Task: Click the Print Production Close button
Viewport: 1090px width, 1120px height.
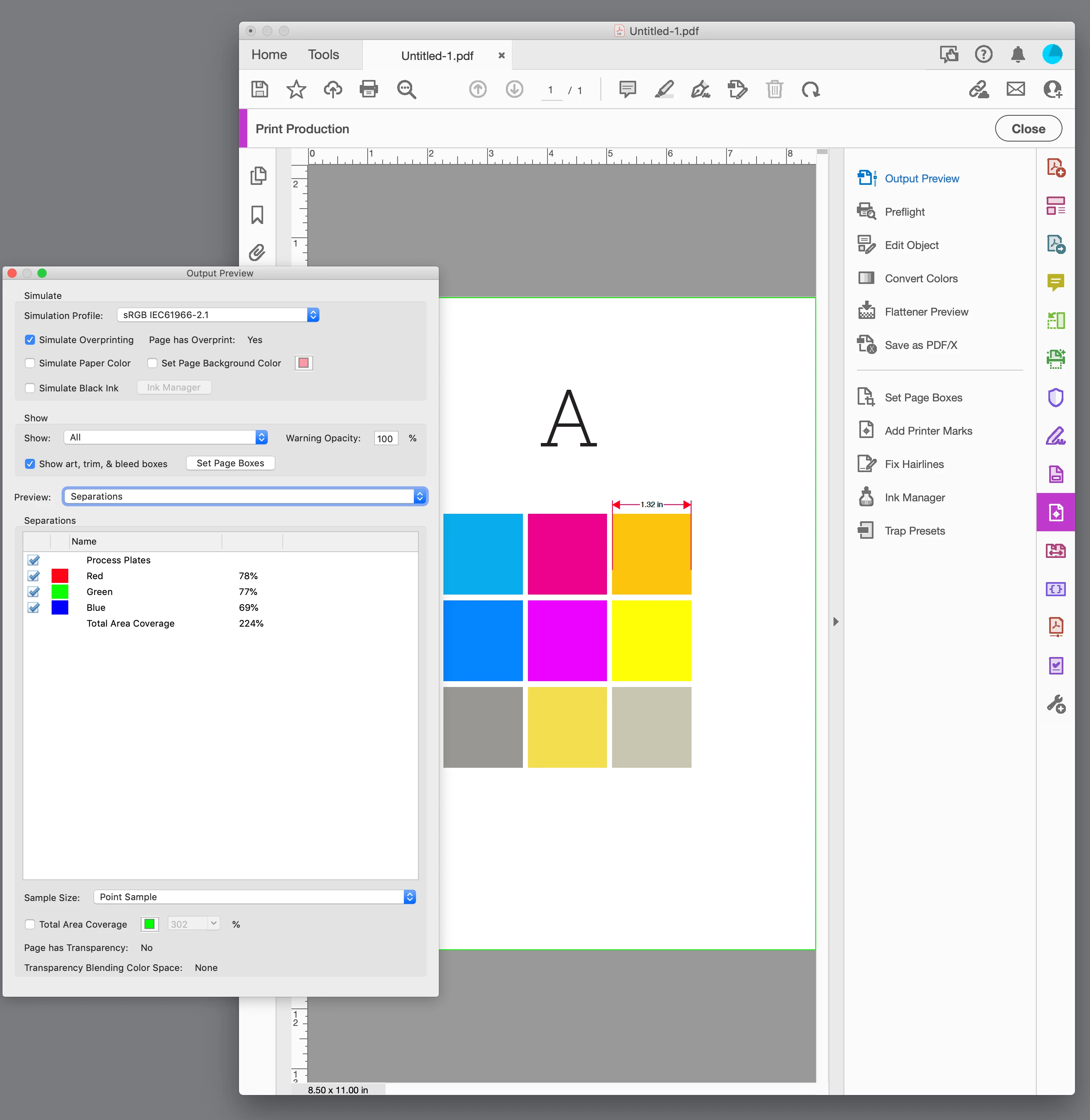Action: pos(1028,129)
